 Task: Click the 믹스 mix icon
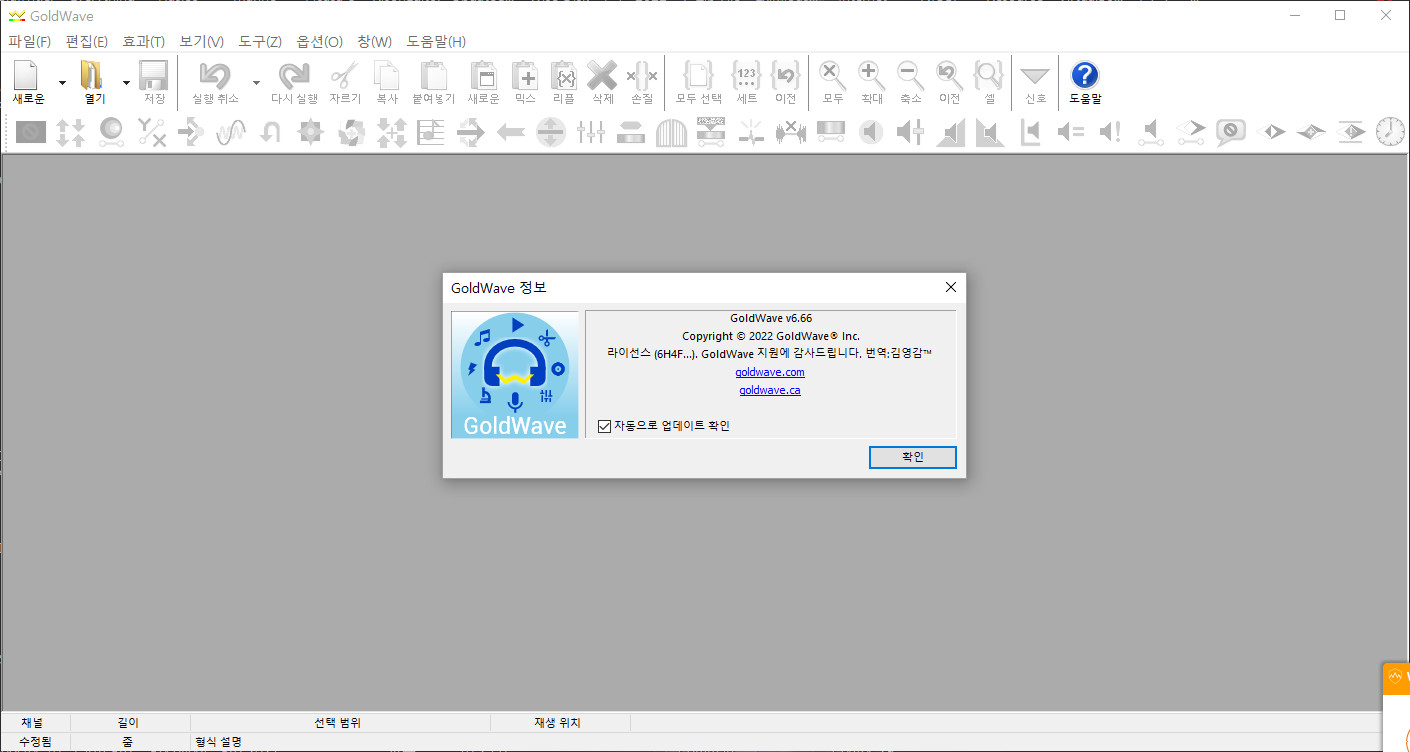pos(525,75)
